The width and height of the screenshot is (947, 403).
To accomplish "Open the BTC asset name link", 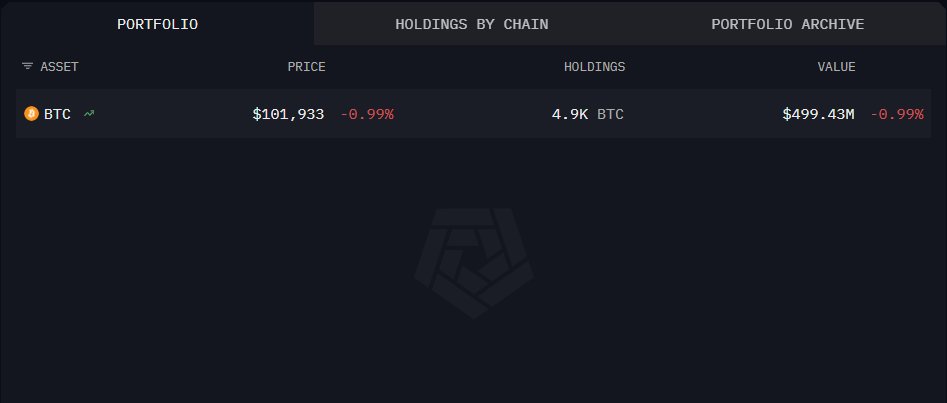I will 57,114.
